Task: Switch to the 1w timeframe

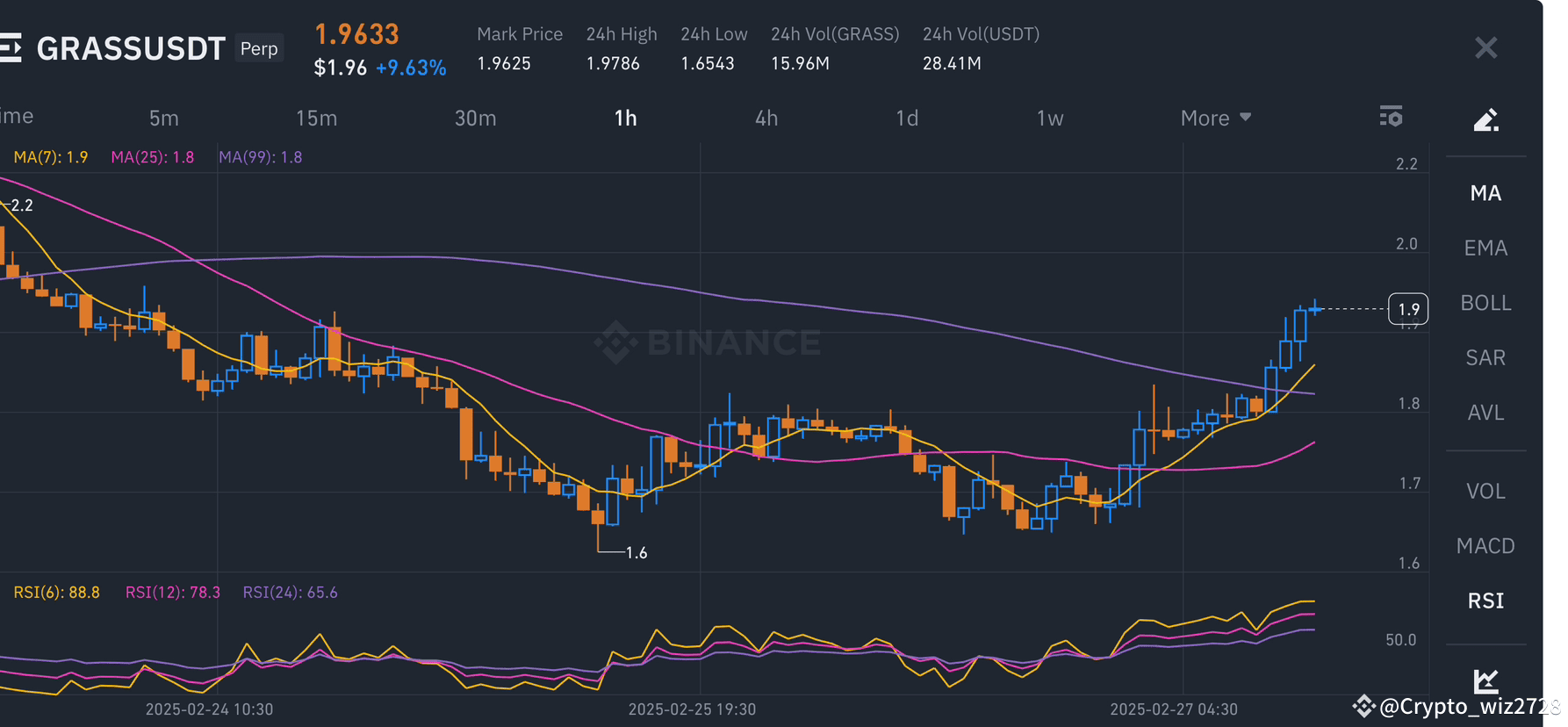Action: (x=1050, y=118)
